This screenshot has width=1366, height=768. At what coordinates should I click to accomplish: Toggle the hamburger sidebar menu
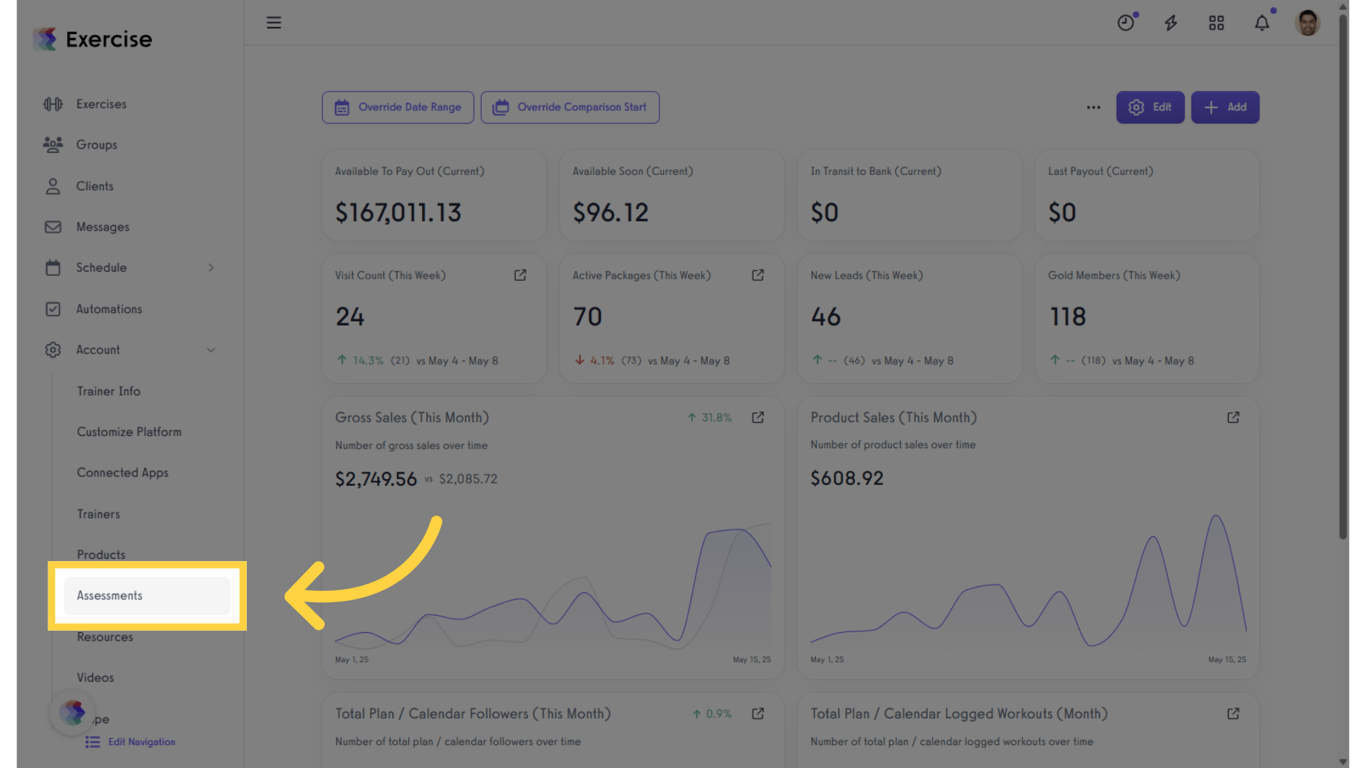(274, 23)
